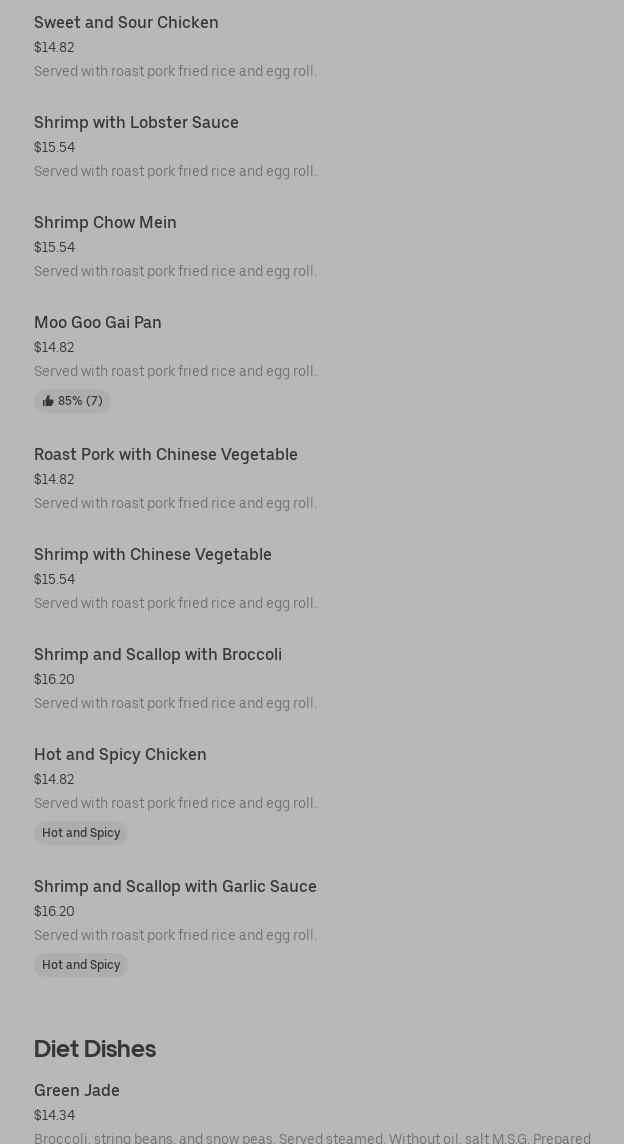Click the $16.20 price under Shrimp and Scallop with Broccoli
The image size is (624, 1144).
pyautogui.click(x=54, y=679)
